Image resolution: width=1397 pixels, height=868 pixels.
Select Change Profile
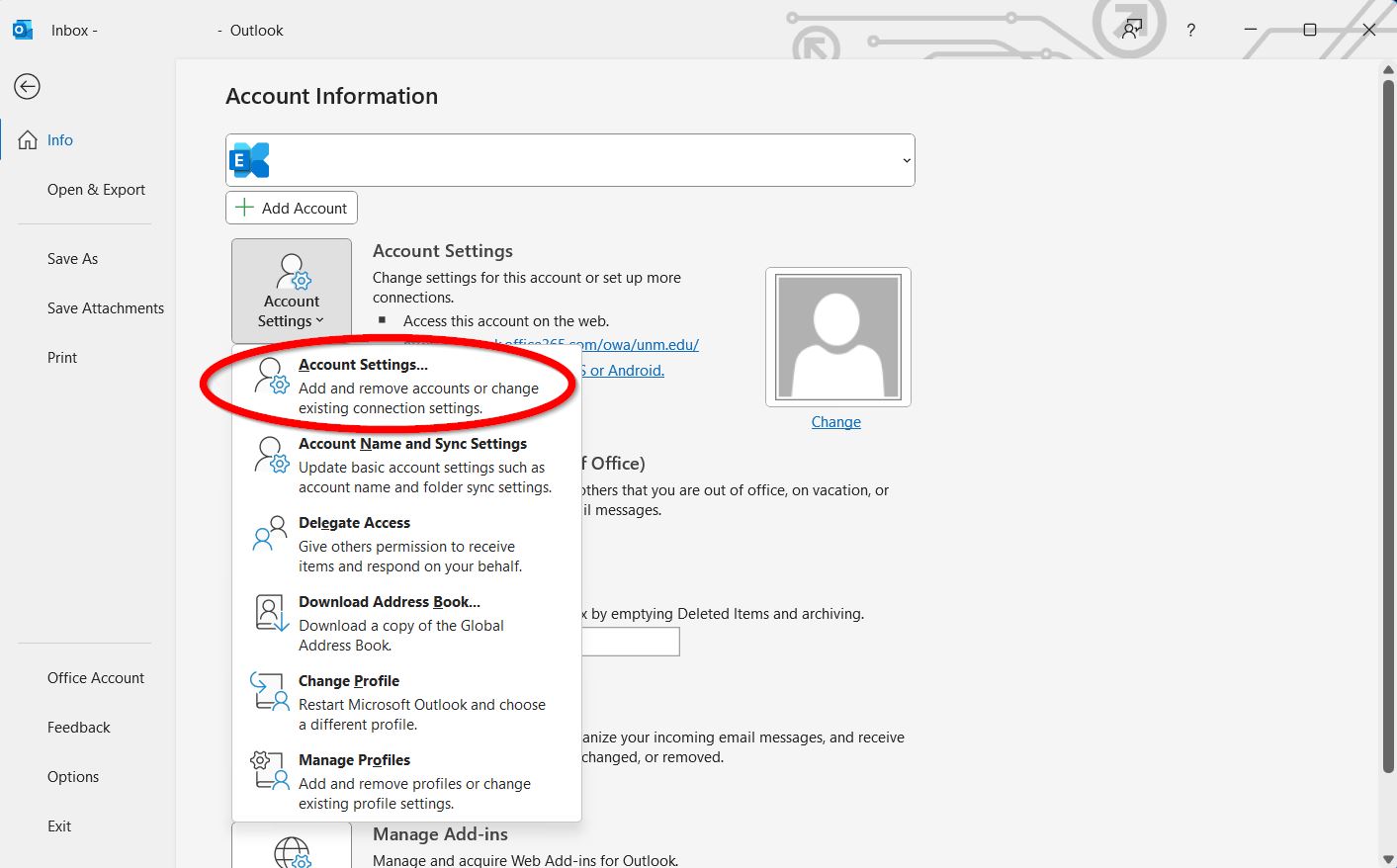406,702
